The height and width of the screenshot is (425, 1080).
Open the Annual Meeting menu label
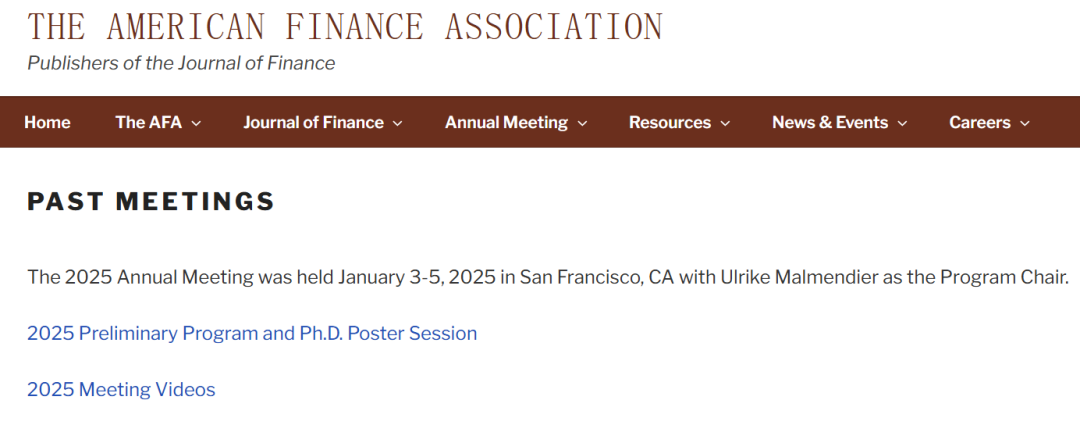click(506, 122)
